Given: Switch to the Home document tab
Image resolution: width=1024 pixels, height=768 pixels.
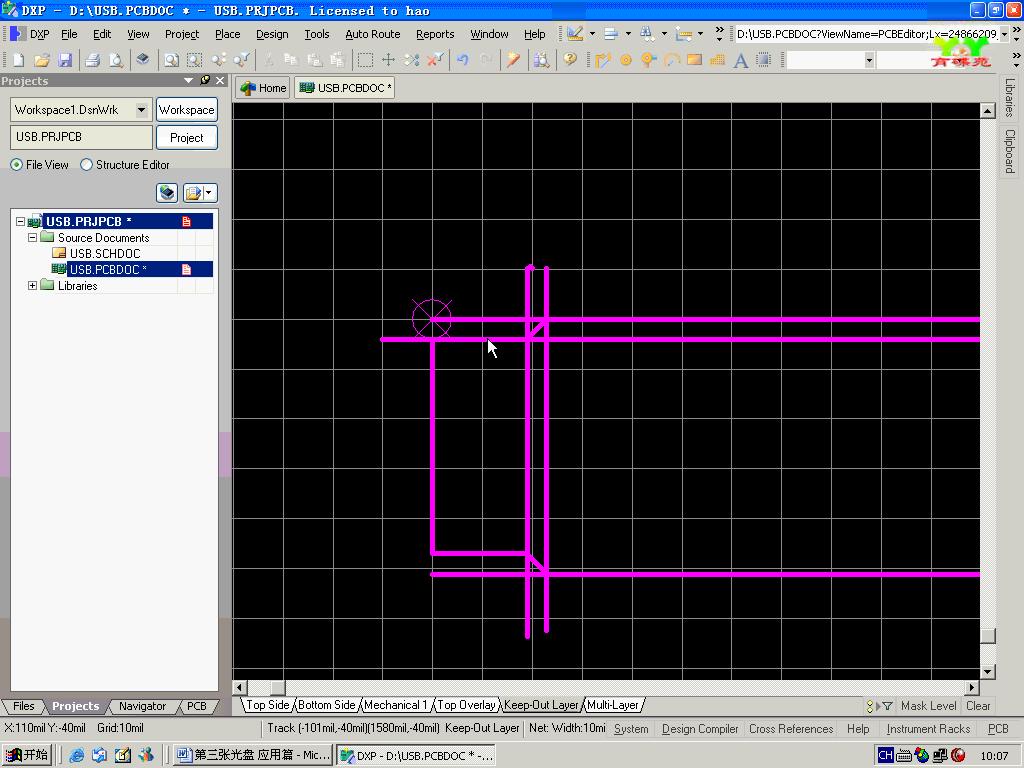Looking at the screenshot, I should click(x=263, y=88).
